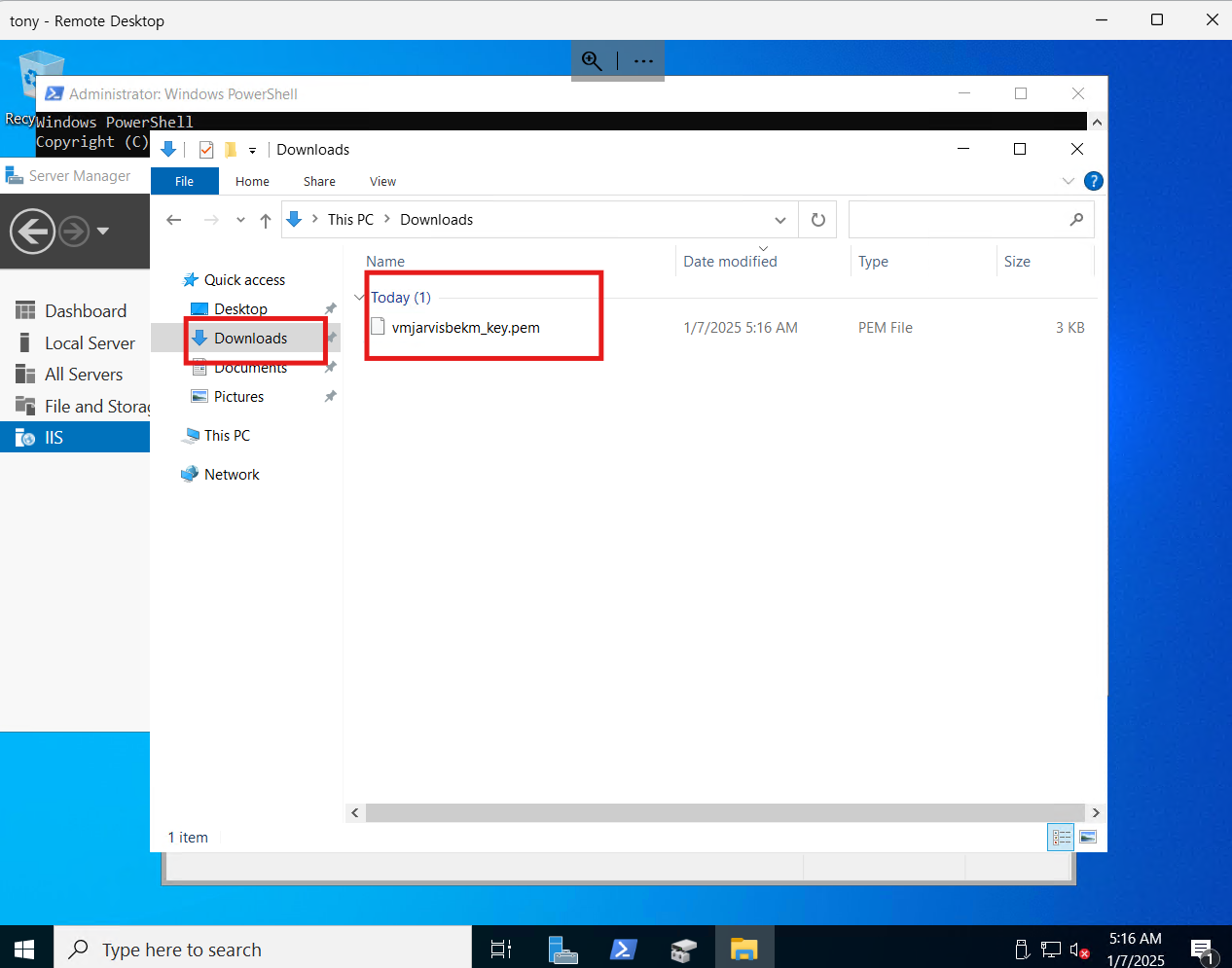This screenshot has height=968, width=1232.
Task: Sort by the Date modified column header
Action: click(x=730, y=262)
